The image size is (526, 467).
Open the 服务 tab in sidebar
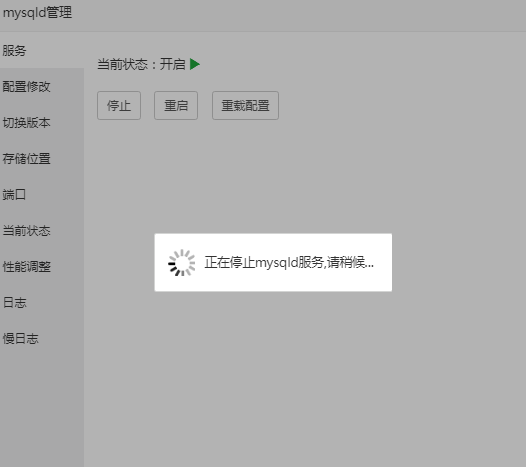pyautogui.click(x=42, y=51)
